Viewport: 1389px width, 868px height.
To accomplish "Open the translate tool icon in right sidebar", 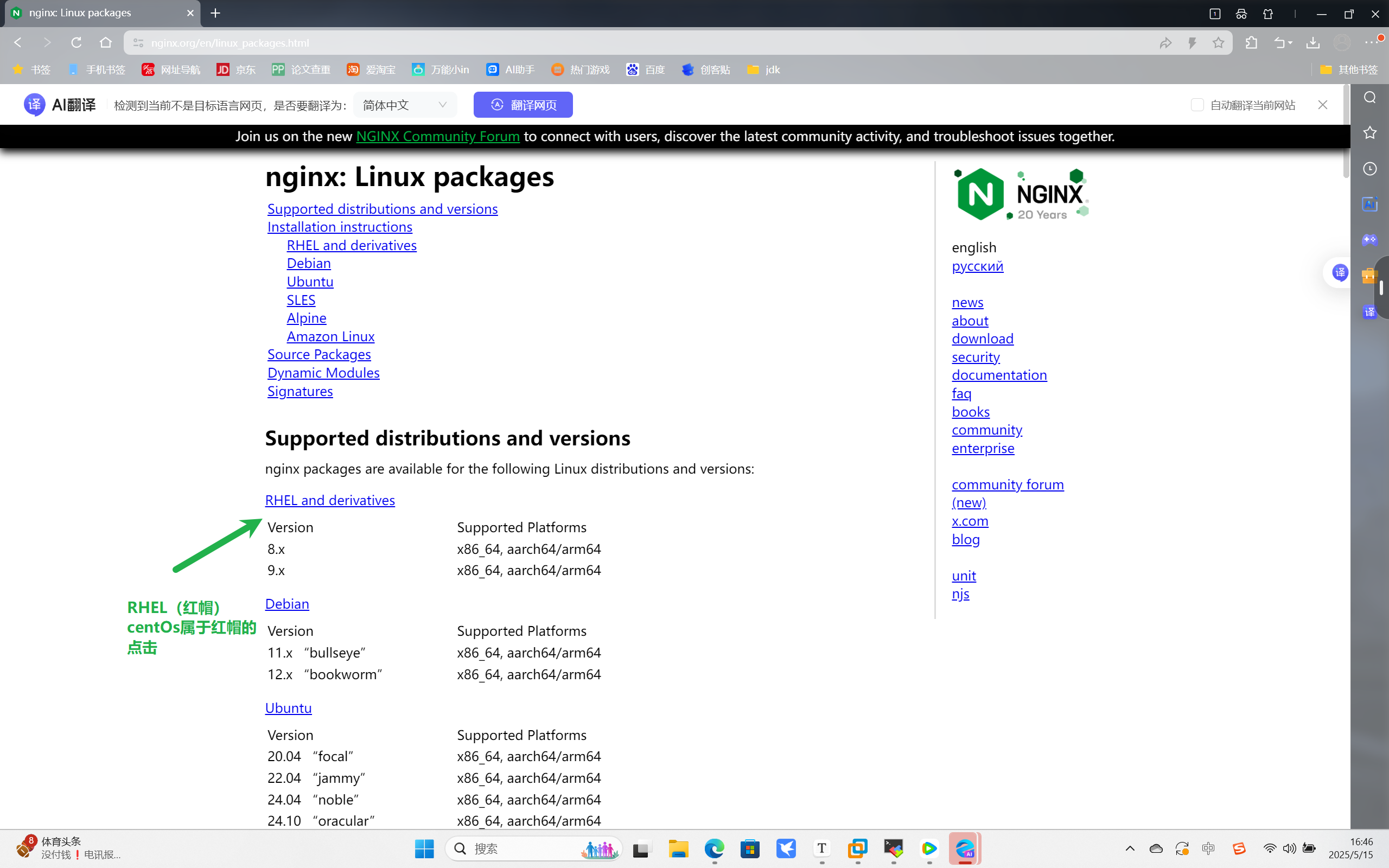I will [x=1371, y=312].
